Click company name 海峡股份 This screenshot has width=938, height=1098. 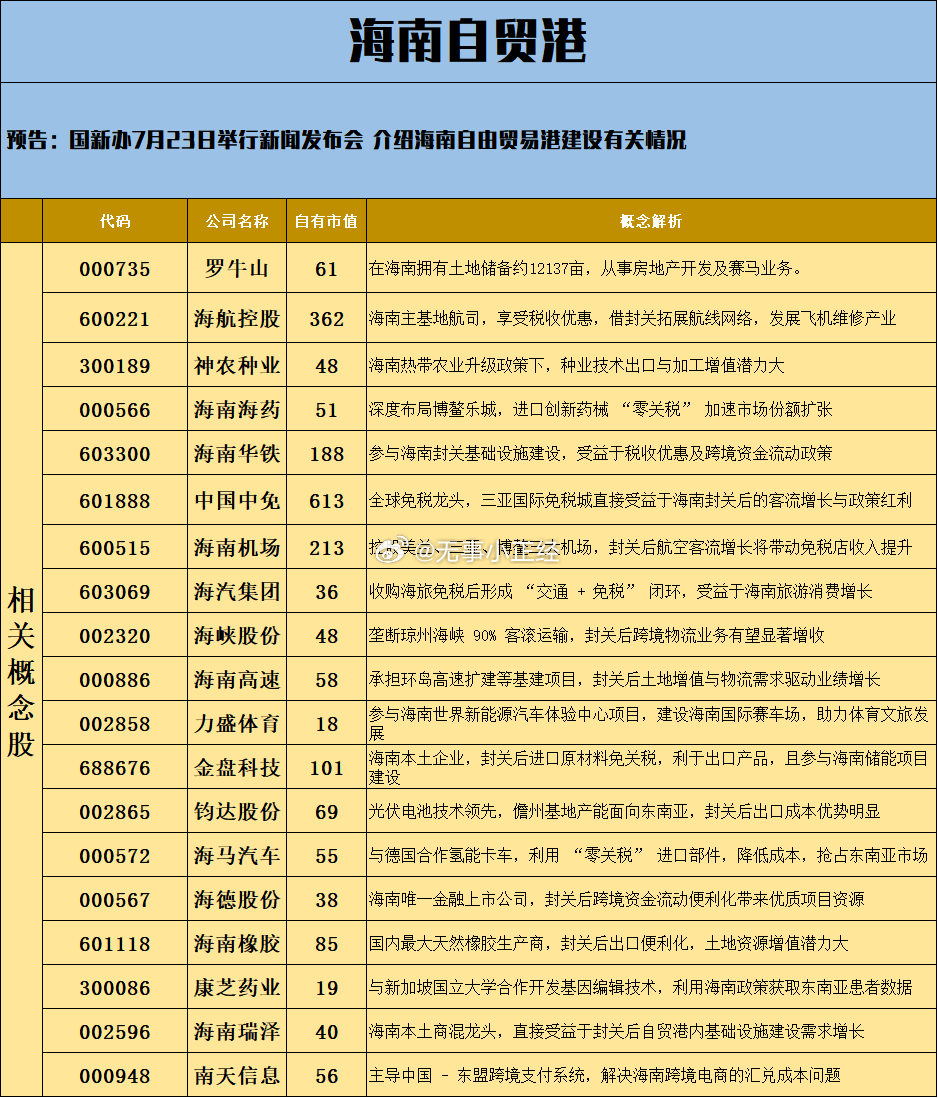click(237, 636)
